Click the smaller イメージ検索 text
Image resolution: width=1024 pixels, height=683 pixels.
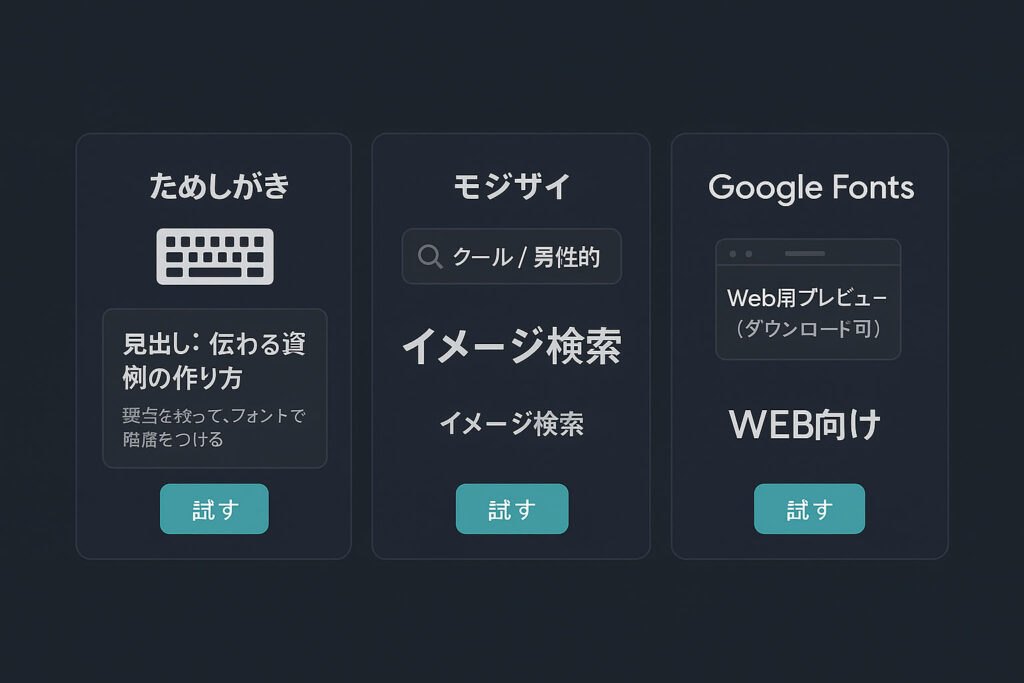point(511,424)
